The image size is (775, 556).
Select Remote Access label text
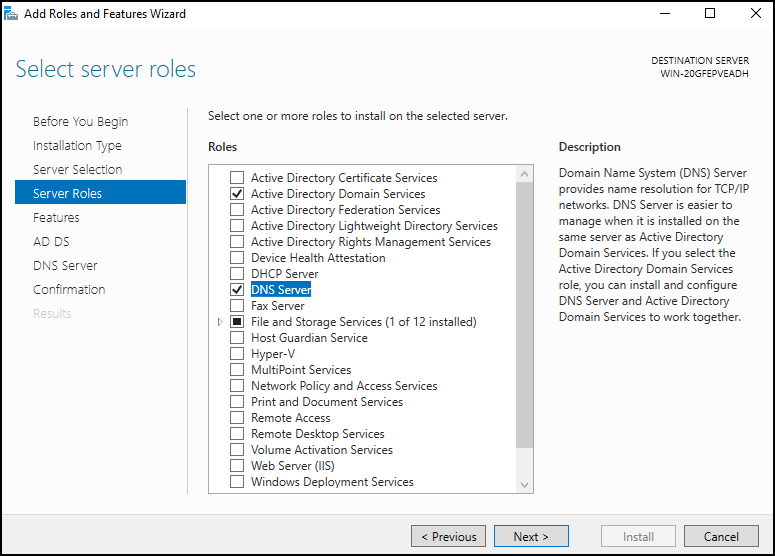point(291,418)
